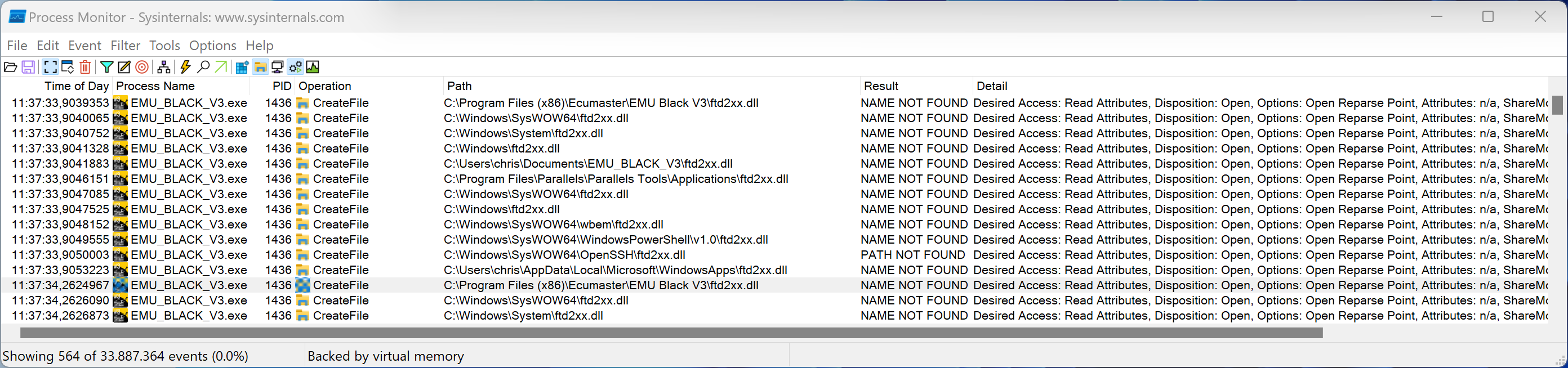Select PID 1436 in the 11:37:33,9047525 row
This screenshot has width=1568, height=368.
tap(278, 210)
